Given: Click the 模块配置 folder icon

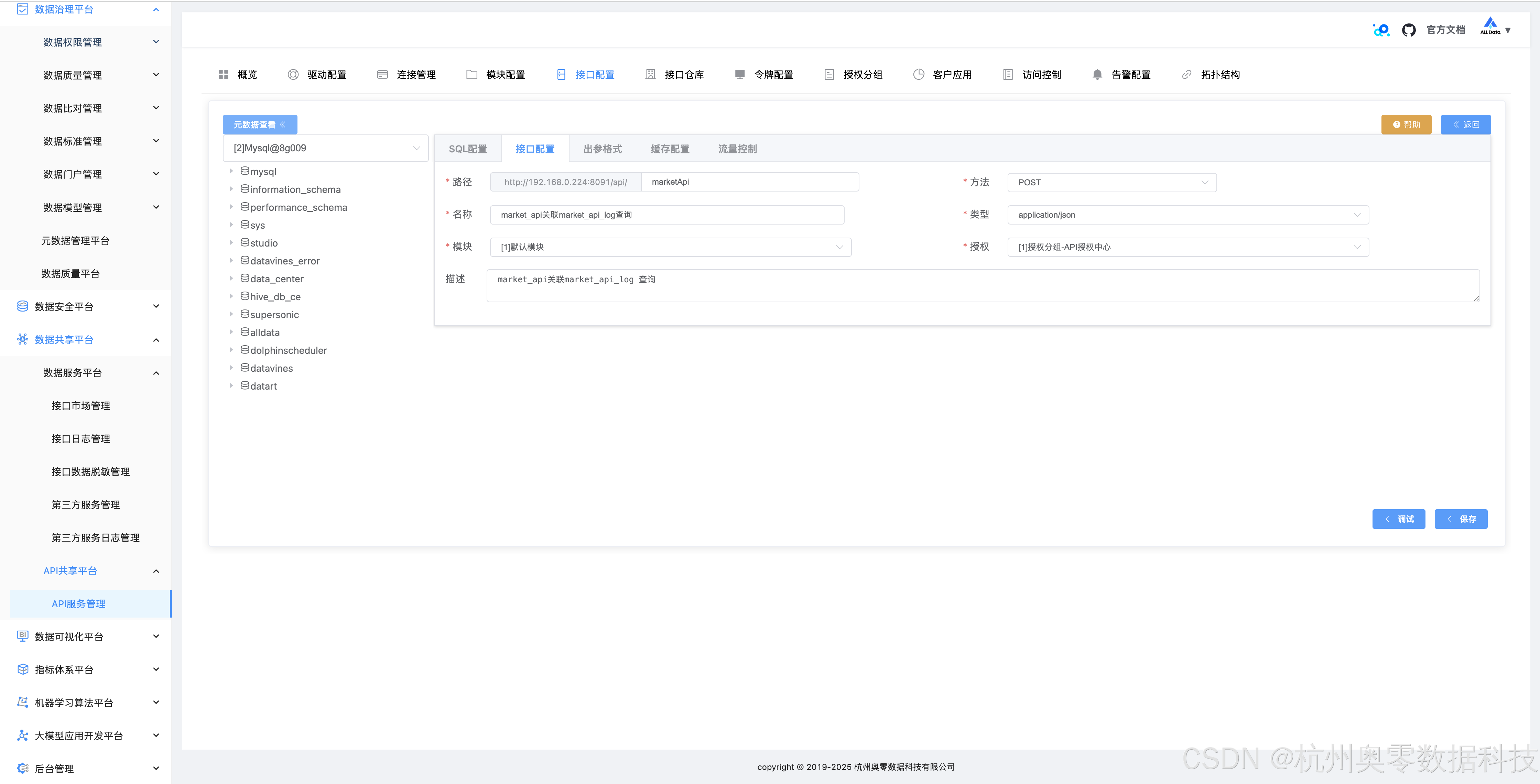Looking at the screenshot, I should pyautogui.click(x=472, y=75).
